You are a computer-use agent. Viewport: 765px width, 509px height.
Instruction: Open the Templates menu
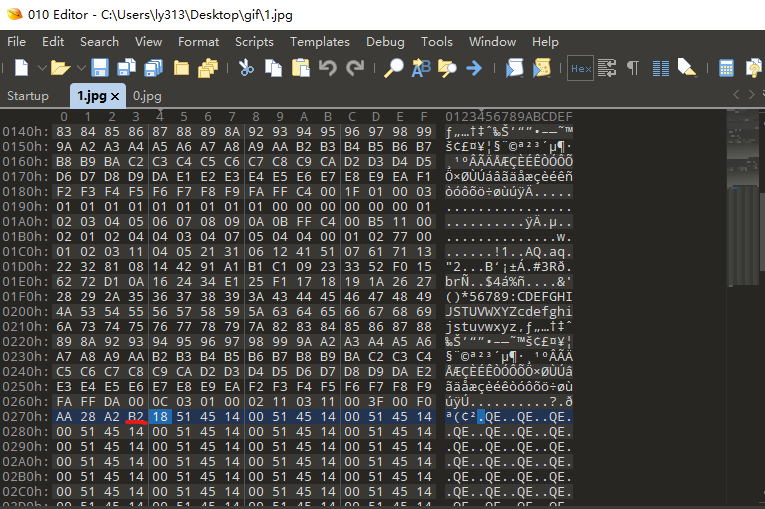[x=320, y=42]
